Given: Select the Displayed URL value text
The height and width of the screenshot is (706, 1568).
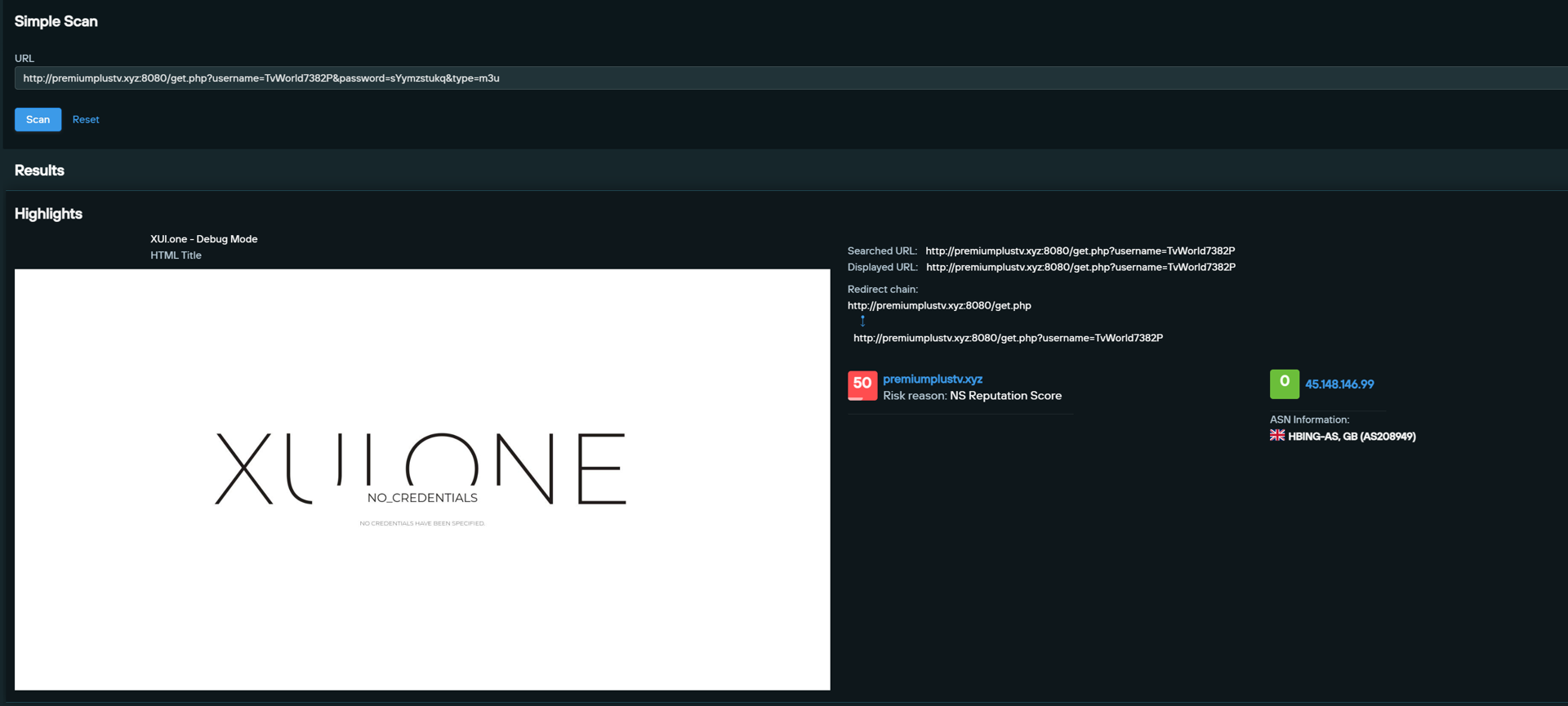Looking at the screenshot, I should click(x=1080, y=267).
